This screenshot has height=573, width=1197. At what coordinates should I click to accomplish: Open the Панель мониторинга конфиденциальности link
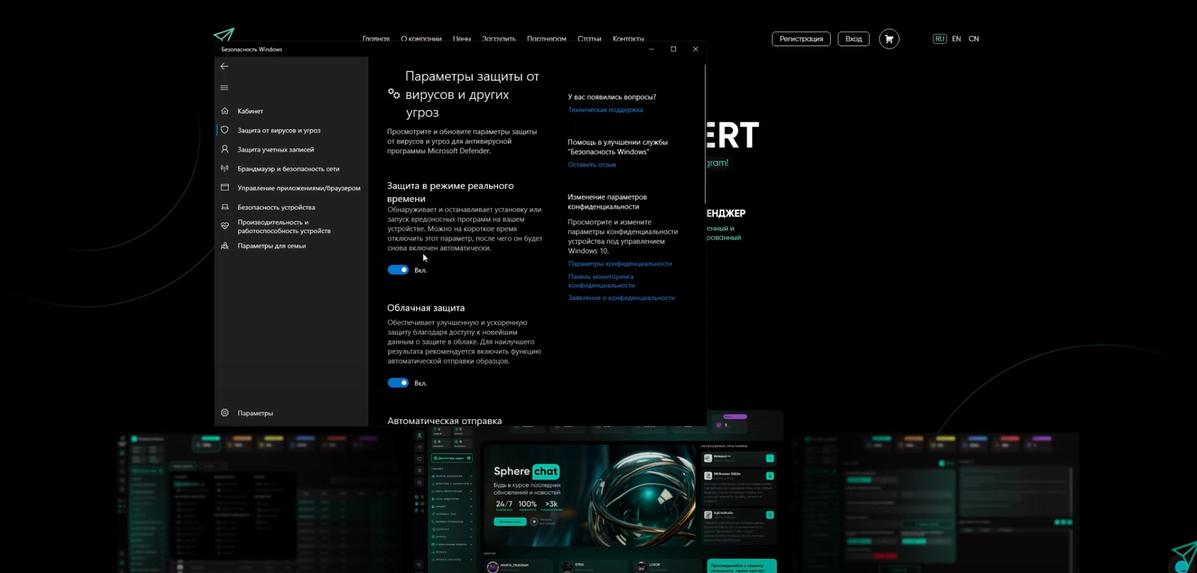click(602, 281)
